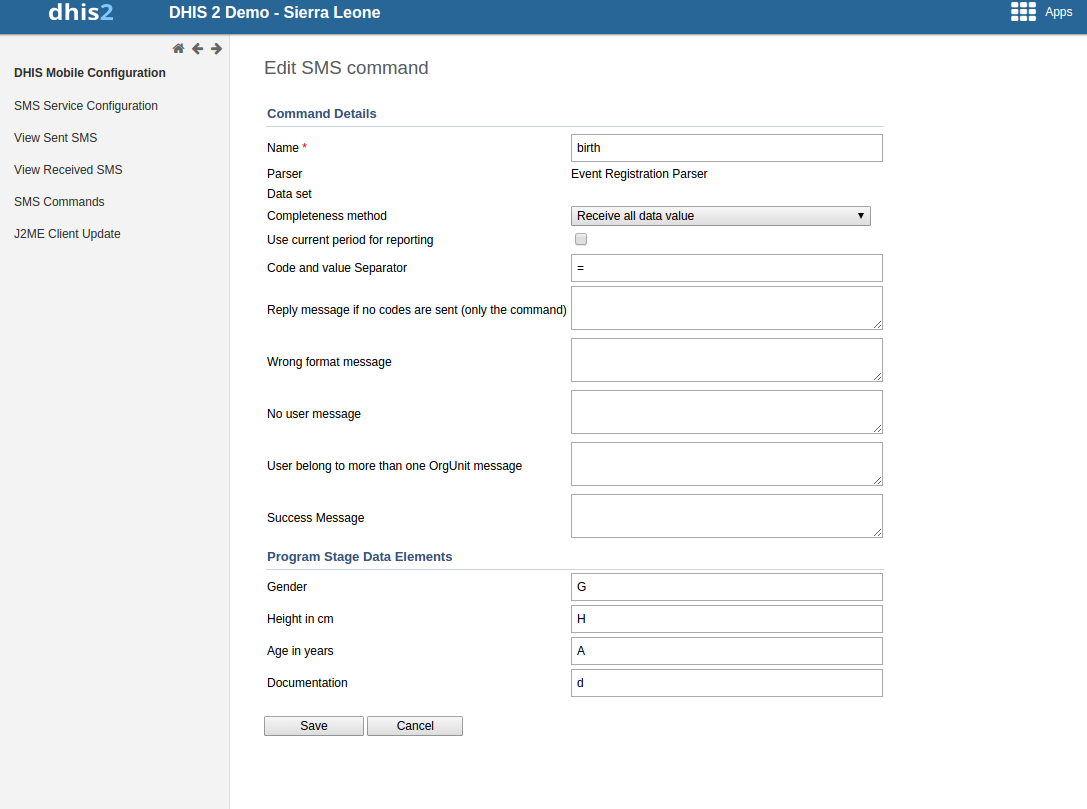The width and height of the screenshot is (1087, 809).
Task: Open J2ME Client Update page
Action: [67, 234]
